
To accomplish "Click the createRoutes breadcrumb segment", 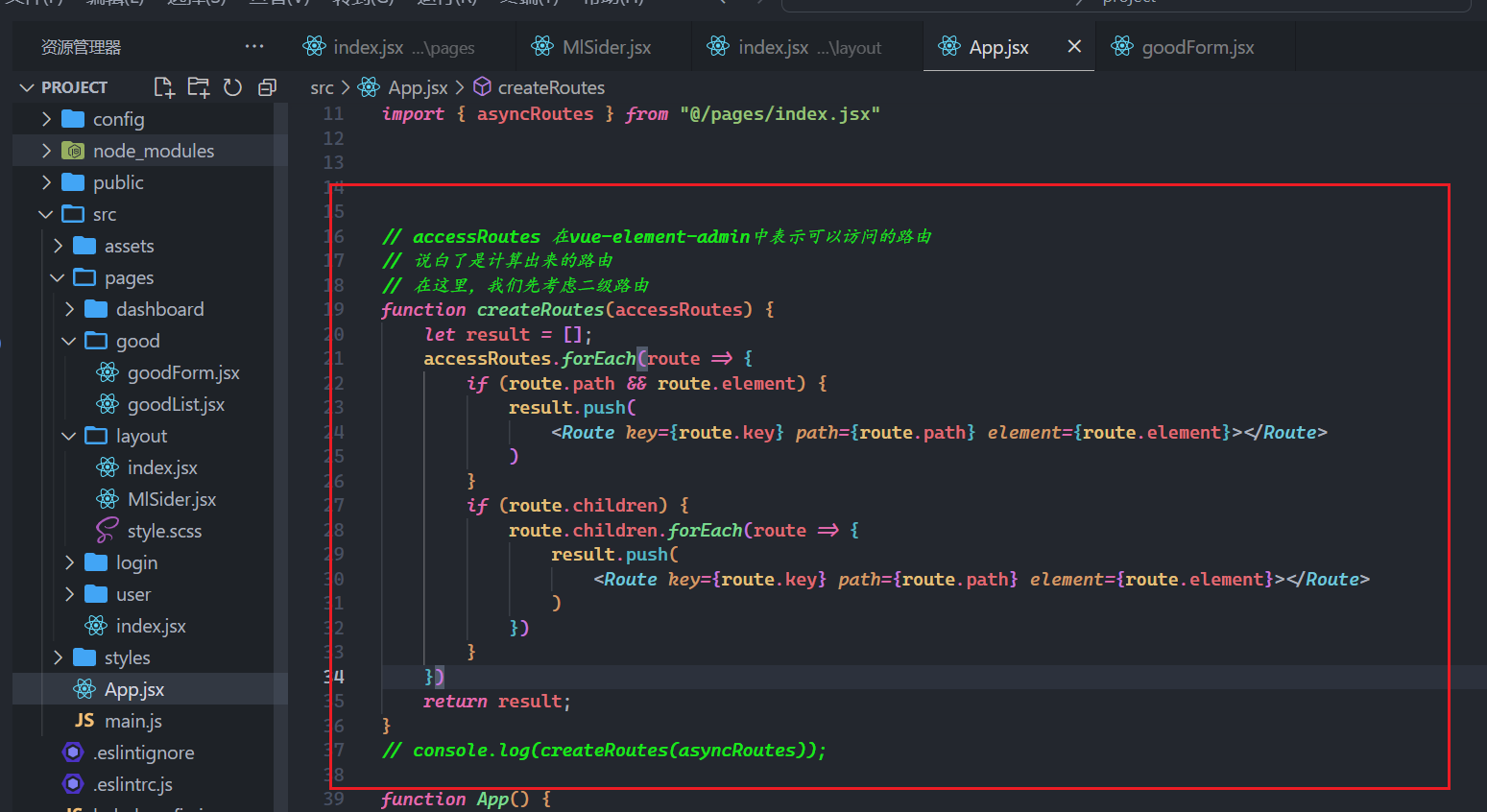I will pos(551,87).
